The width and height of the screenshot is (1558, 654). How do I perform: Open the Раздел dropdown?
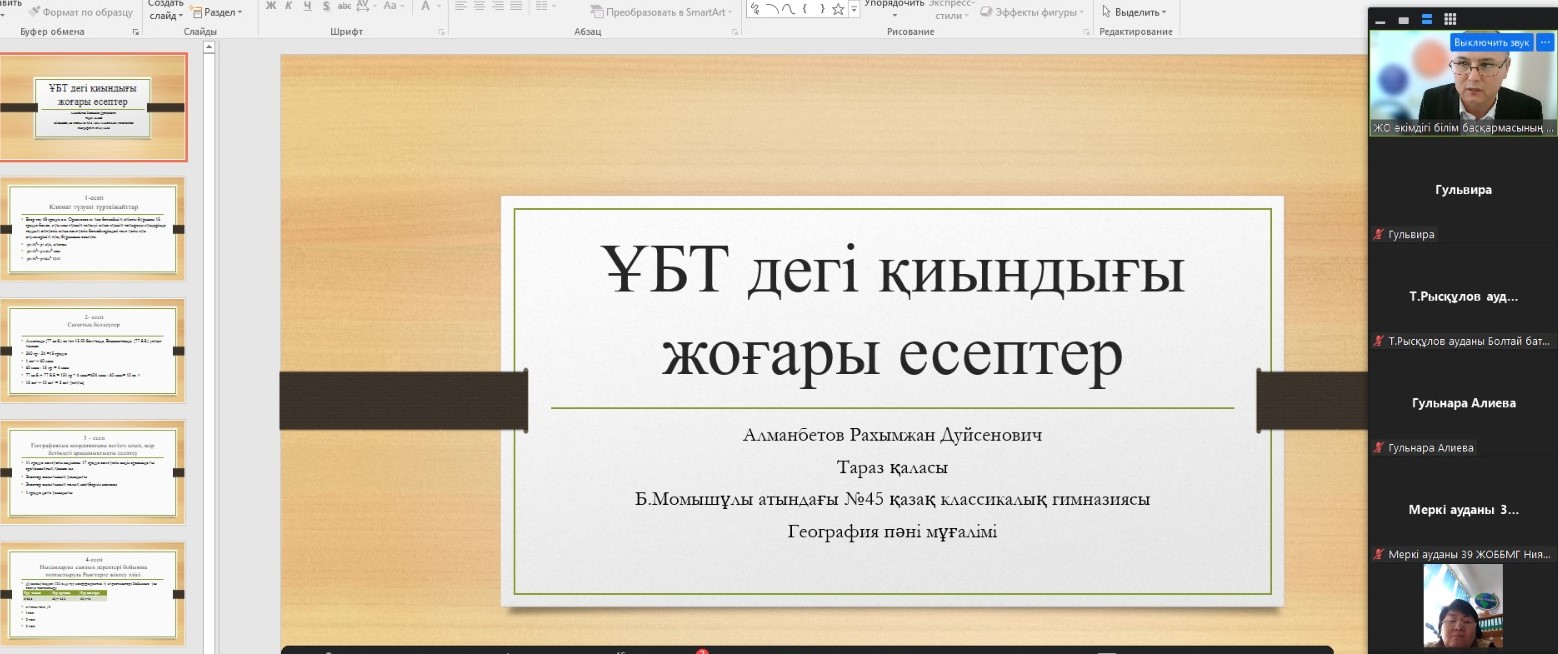[x=214, y=12]
